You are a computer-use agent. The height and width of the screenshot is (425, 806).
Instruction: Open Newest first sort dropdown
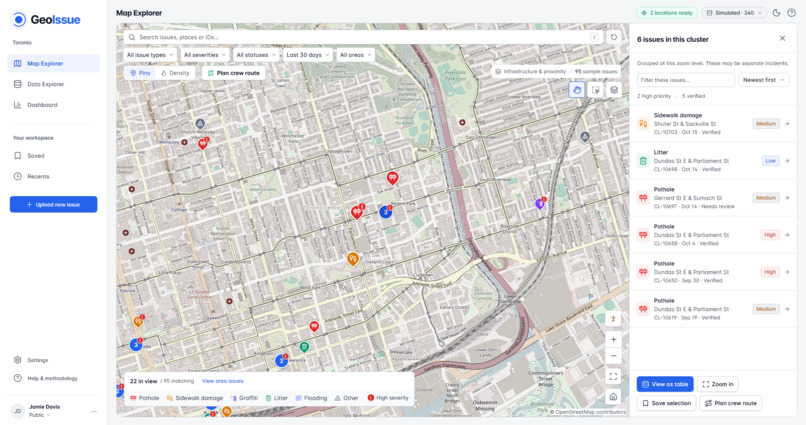click(763, 80)
